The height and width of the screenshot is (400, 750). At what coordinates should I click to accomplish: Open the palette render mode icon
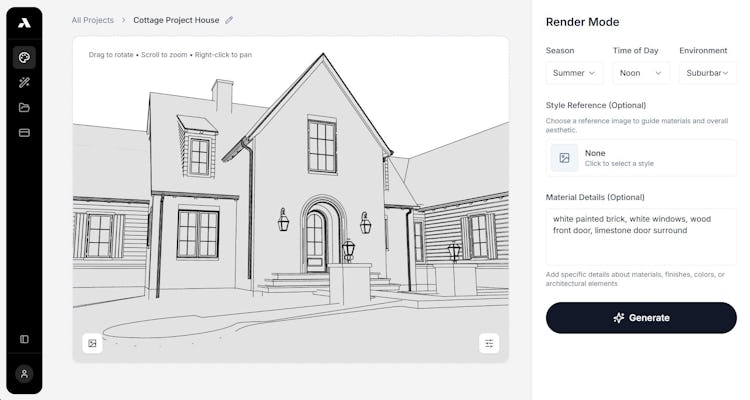point(24,57)
